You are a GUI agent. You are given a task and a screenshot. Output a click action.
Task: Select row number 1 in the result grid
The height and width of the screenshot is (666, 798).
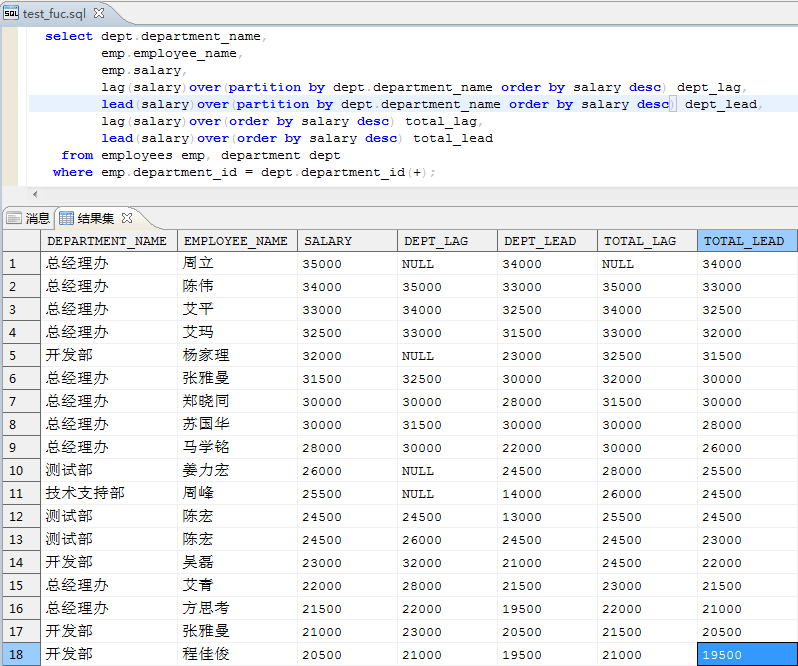[20, 264]
